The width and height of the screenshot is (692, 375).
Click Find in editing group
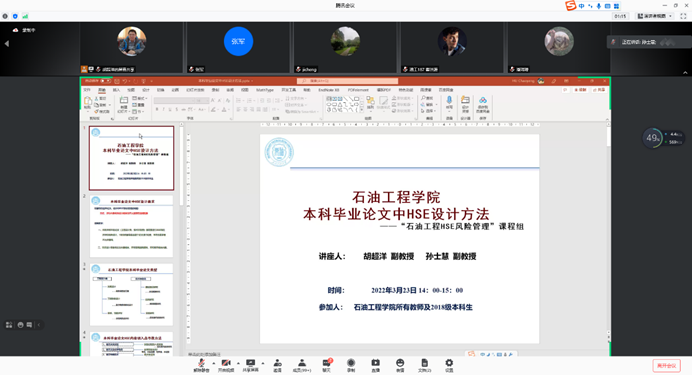click(427, 98)
